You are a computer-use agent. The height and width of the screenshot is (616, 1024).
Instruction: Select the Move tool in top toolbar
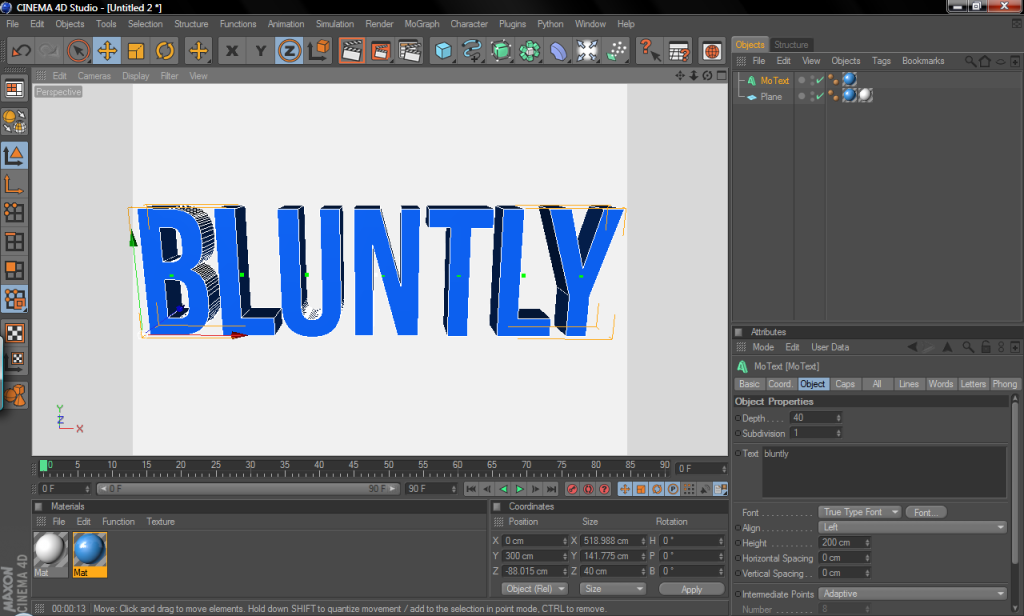point(107,50)
